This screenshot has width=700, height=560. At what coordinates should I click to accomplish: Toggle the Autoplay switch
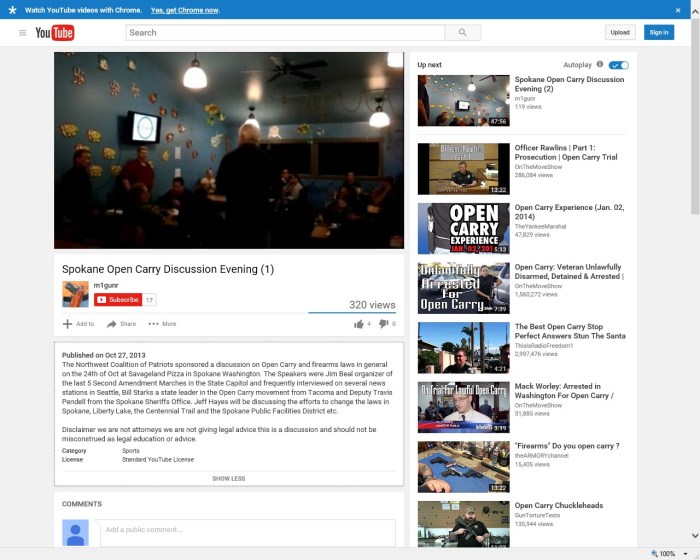point(619,64)
